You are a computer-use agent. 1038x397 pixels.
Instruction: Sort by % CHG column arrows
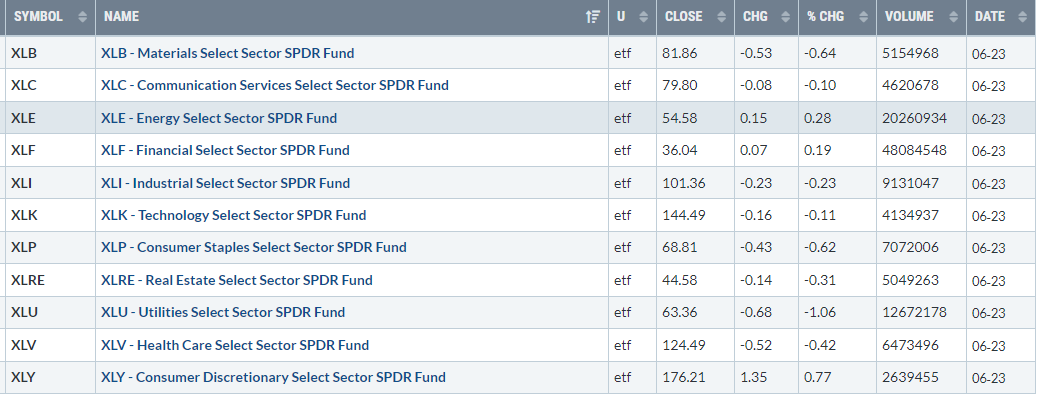(x=863, y=17)
